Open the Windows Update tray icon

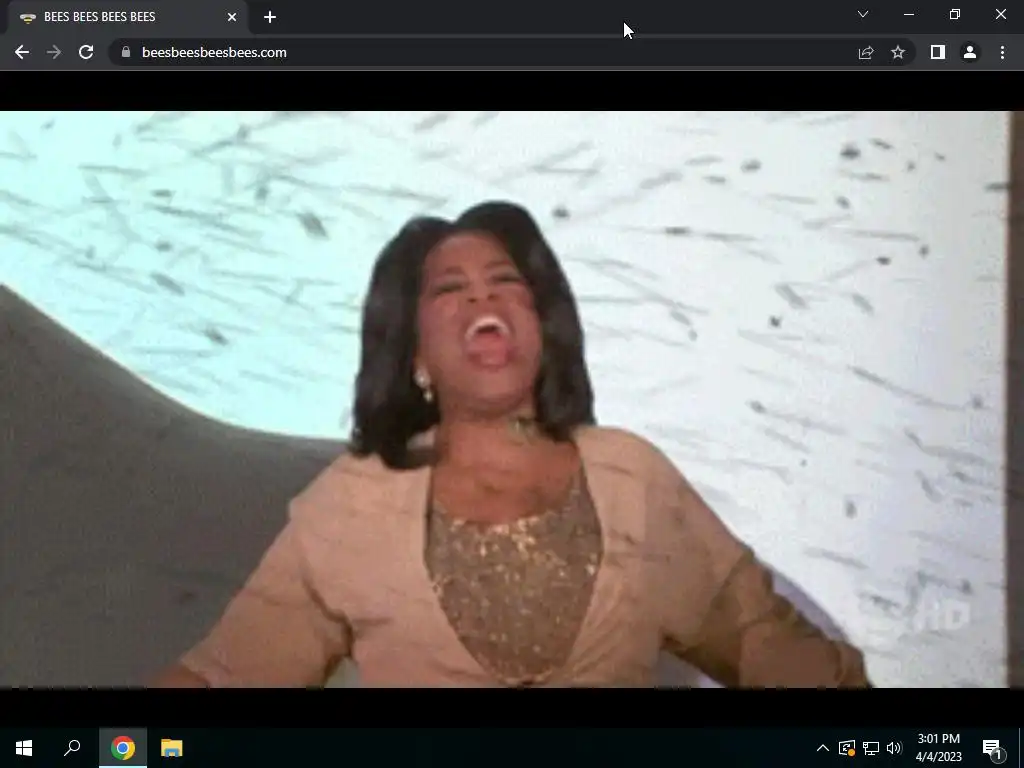(x=846, y=748)
